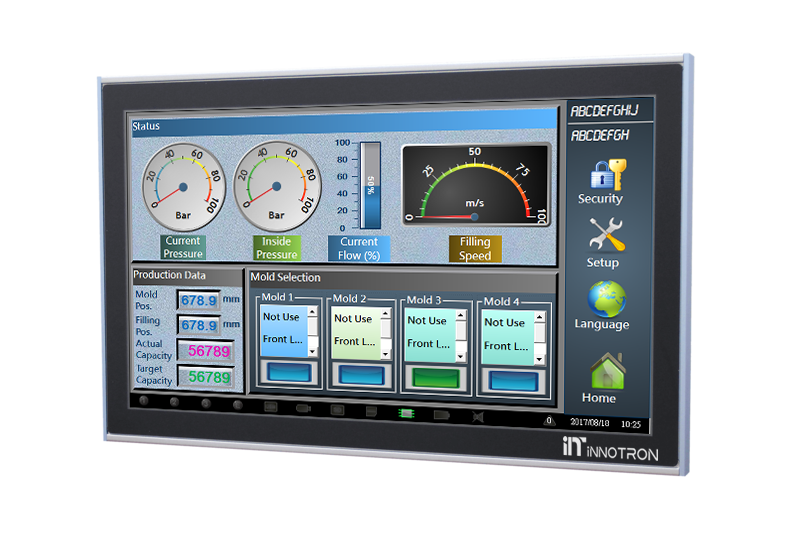Toggle the blue button under Mold 4

pos(510,382)
